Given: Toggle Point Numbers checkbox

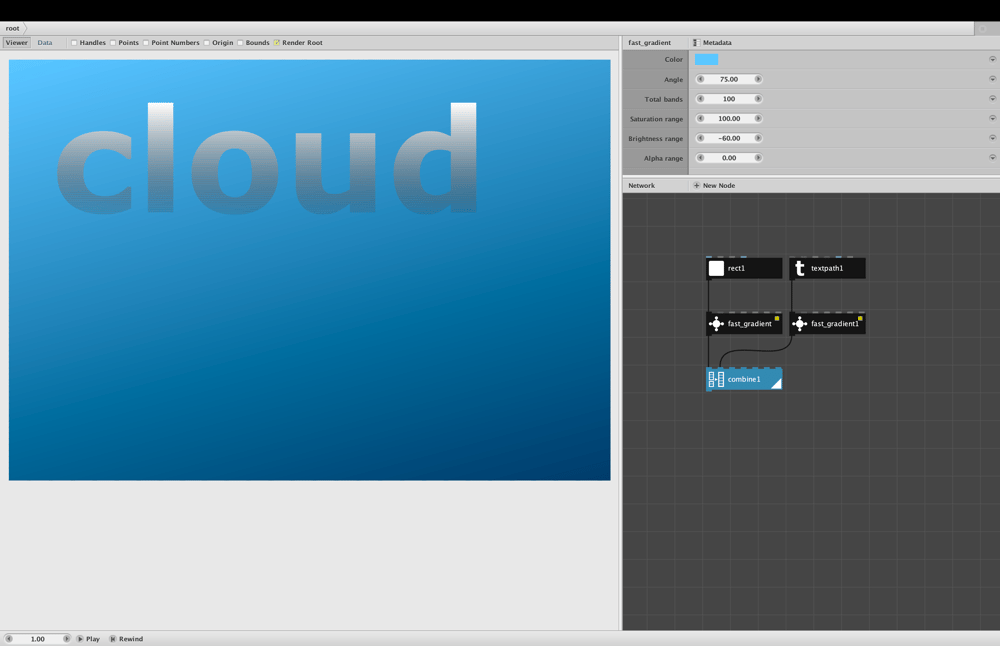Looking at the screenshot, I should pyautogui.click(x=146, y=43).
